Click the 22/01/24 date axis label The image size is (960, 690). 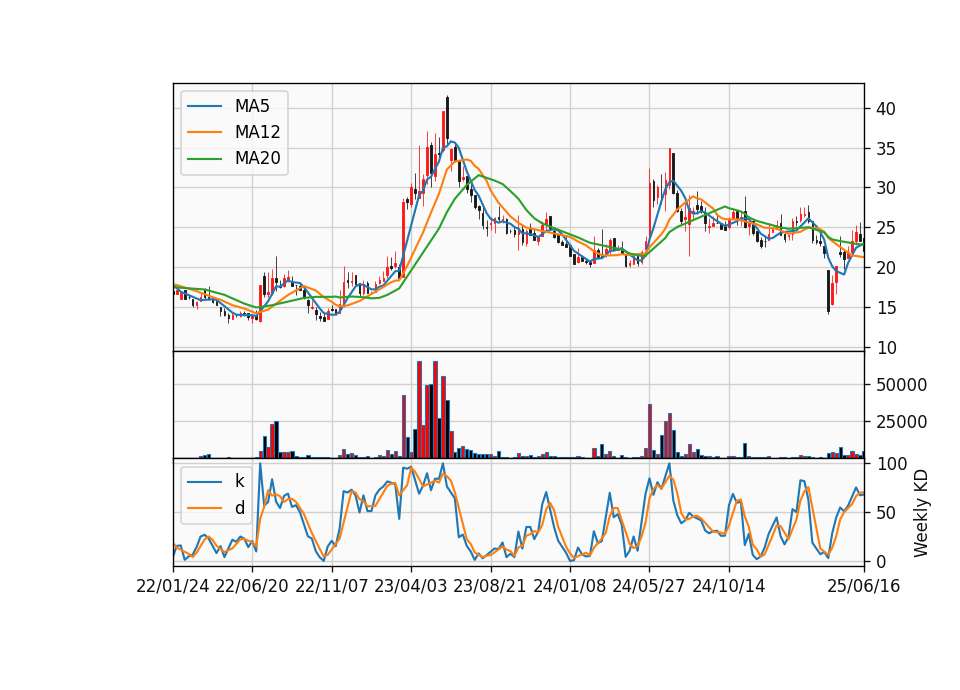click(173, 586)
